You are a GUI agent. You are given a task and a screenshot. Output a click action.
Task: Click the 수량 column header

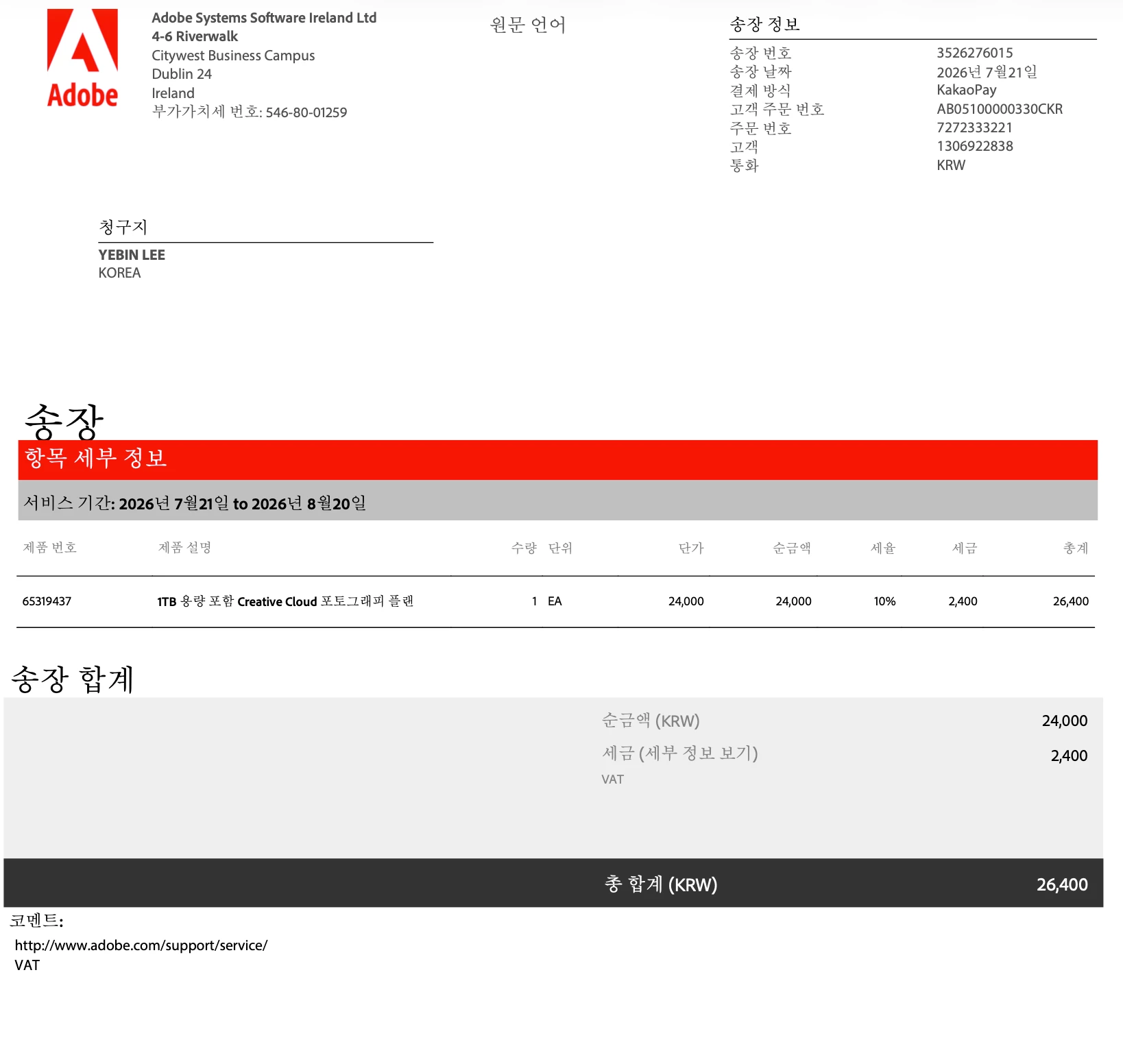(524, 548)
